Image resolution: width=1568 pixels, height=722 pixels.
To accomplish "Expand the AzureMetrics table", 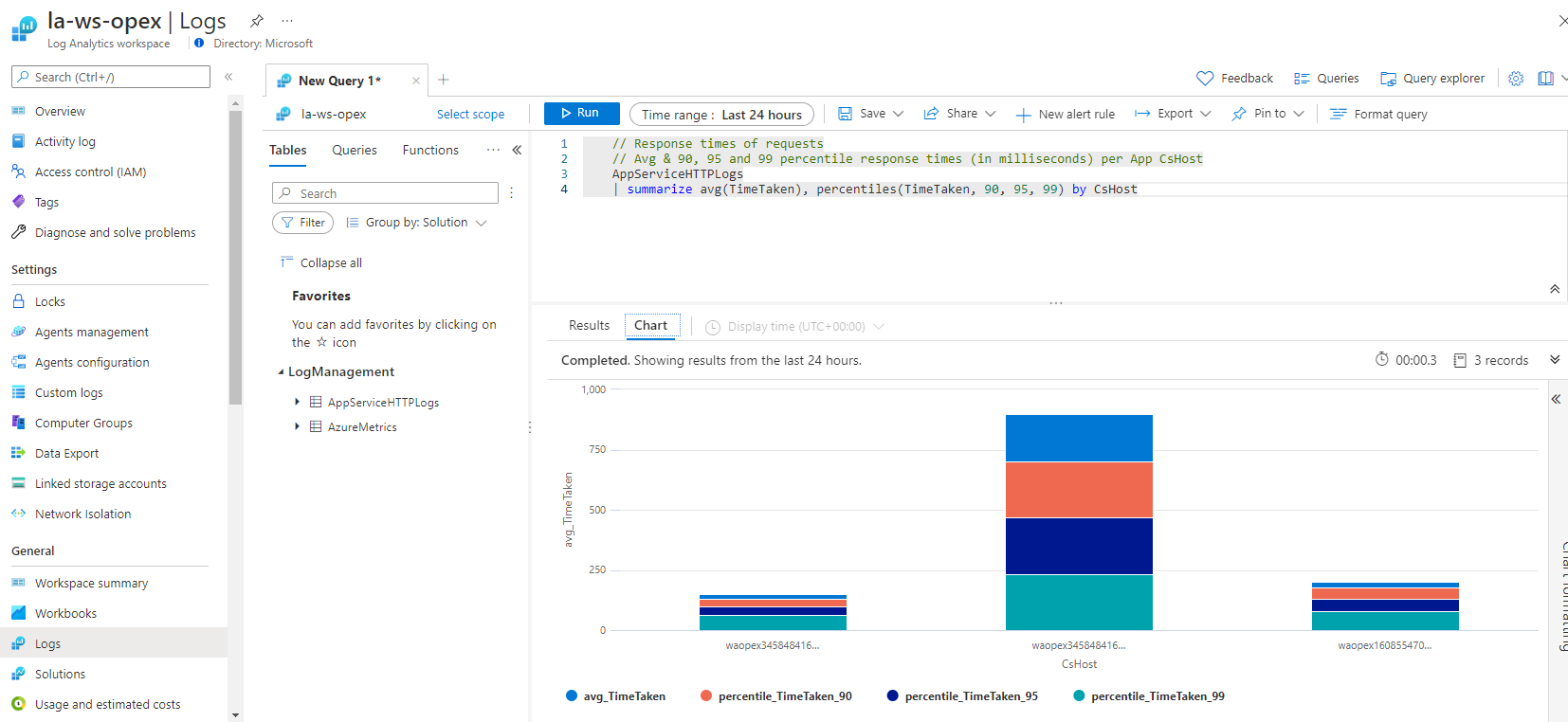I will tap(297, 426).
